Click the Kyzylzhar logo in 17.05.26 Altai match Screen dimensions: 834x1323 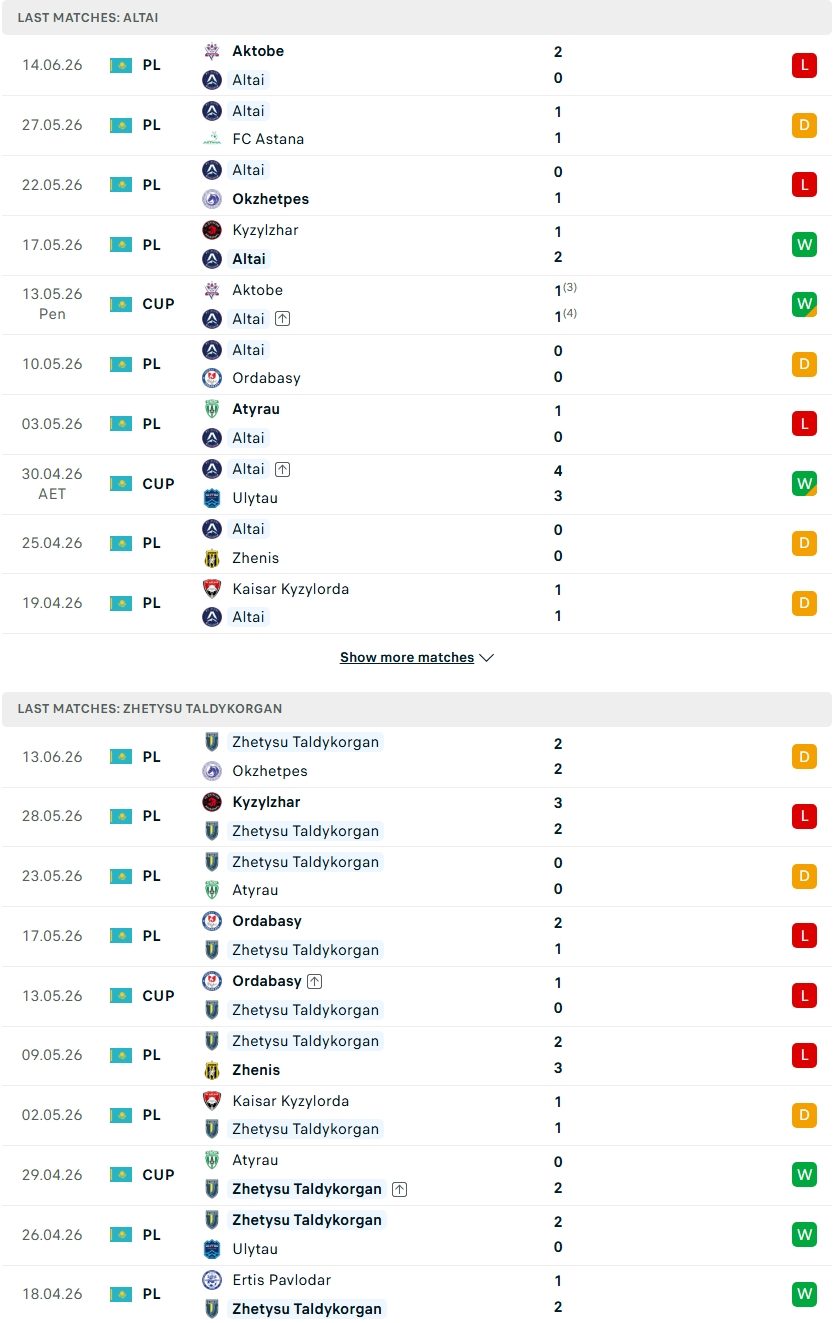pos(212,230)
